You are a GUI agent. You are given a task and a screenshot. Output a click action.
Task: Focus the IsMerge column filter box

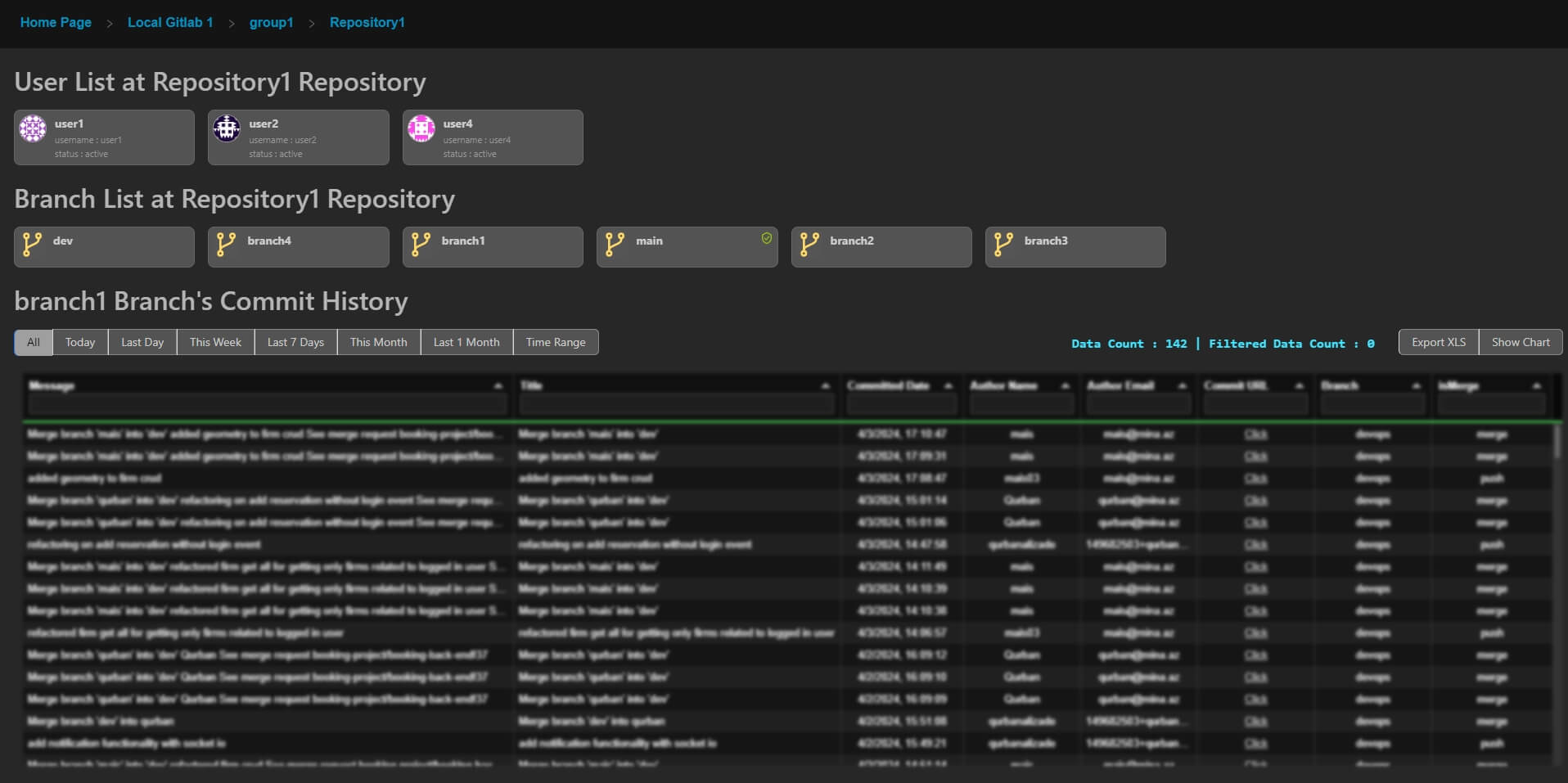tap(1491, 404)
